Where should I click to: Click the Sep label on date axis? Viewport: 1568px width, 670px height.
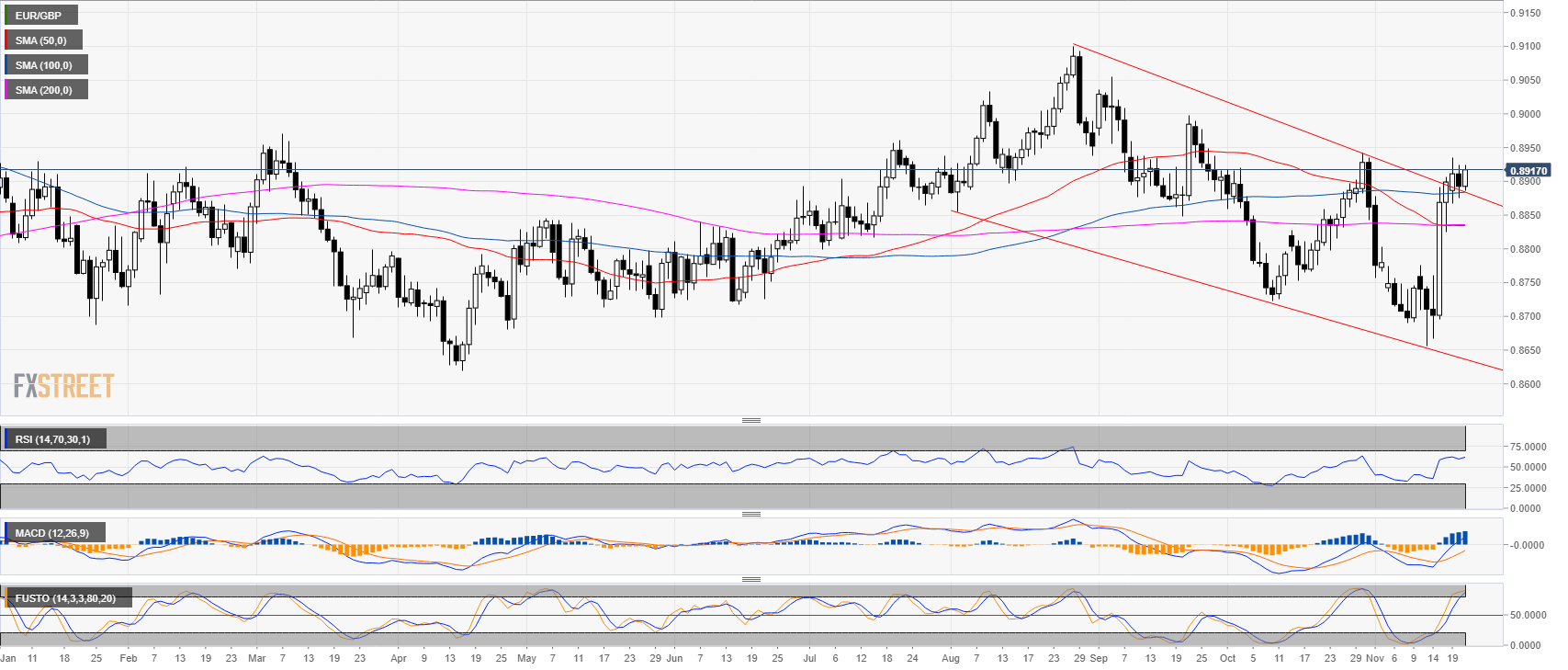pyautogui.click(x=1099, y=658)
